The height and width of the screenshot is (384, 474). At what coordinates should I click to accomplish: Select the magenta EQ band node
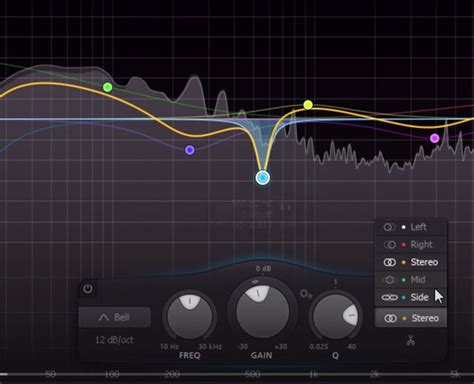tap(434, 138)
